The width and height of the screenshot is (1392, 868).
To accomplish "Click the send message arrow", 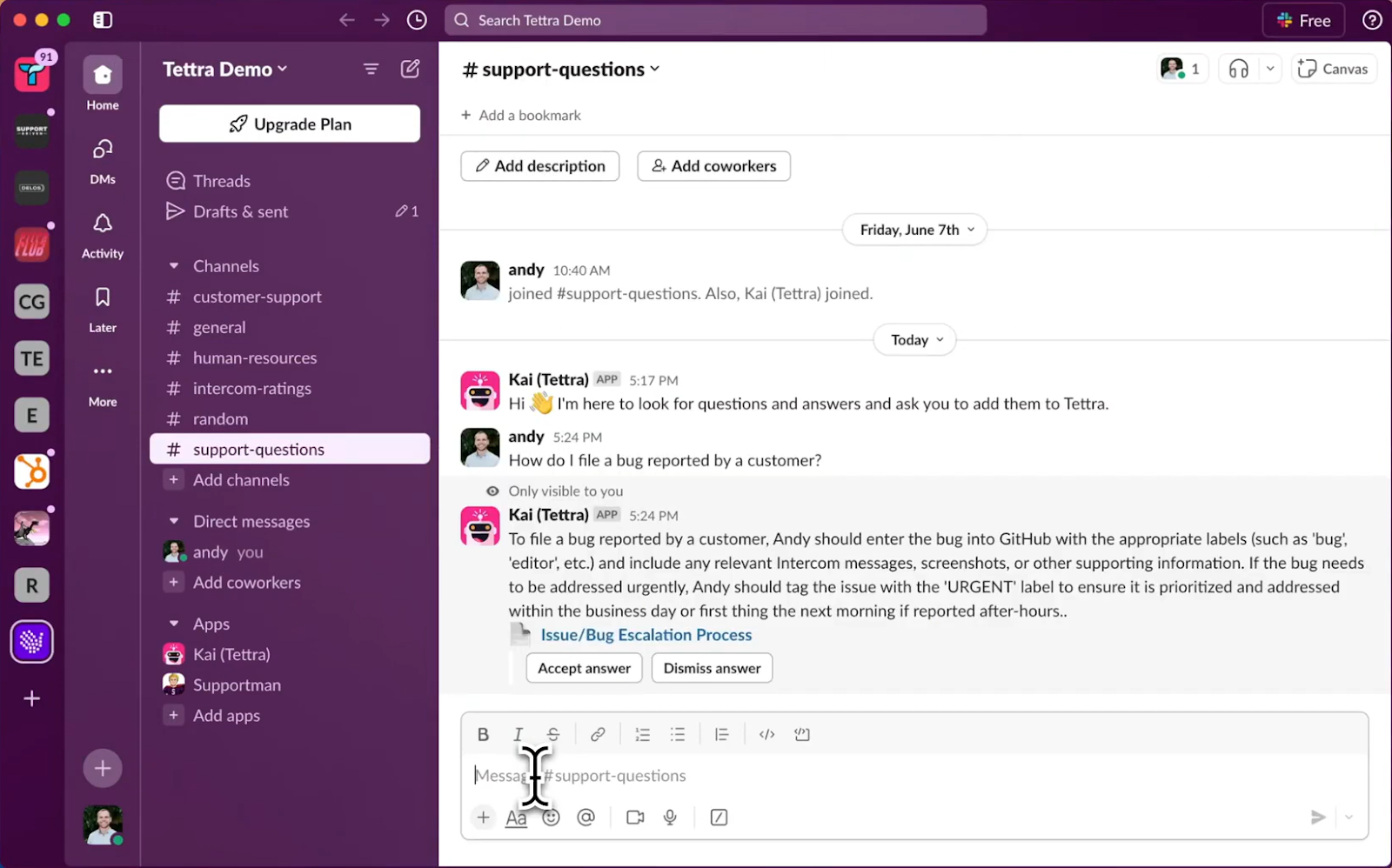I will pos(1318,817).
